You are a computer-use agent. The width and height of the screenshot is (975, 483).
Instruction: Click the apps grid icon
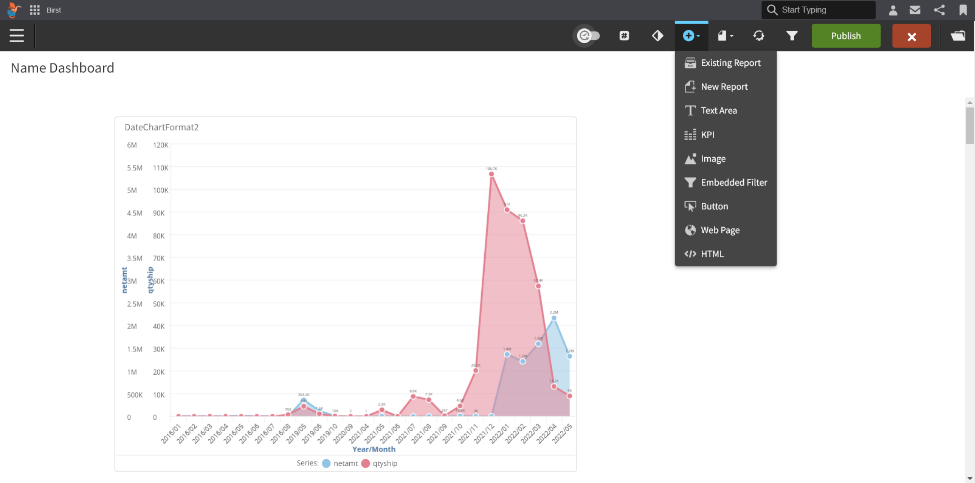[x=35, y=10]
